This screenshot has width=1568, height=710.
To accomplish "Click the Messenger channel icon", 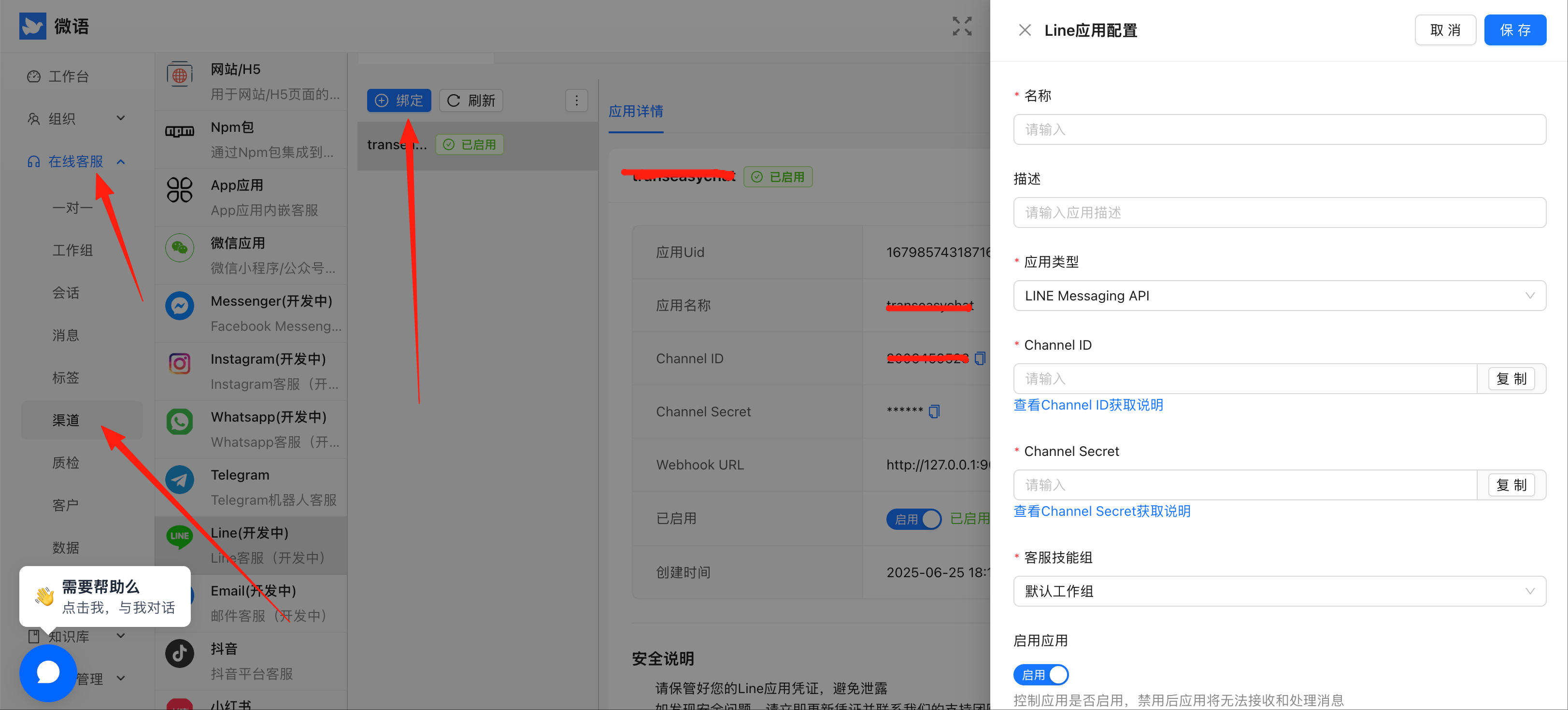I will tap(180, 306).
